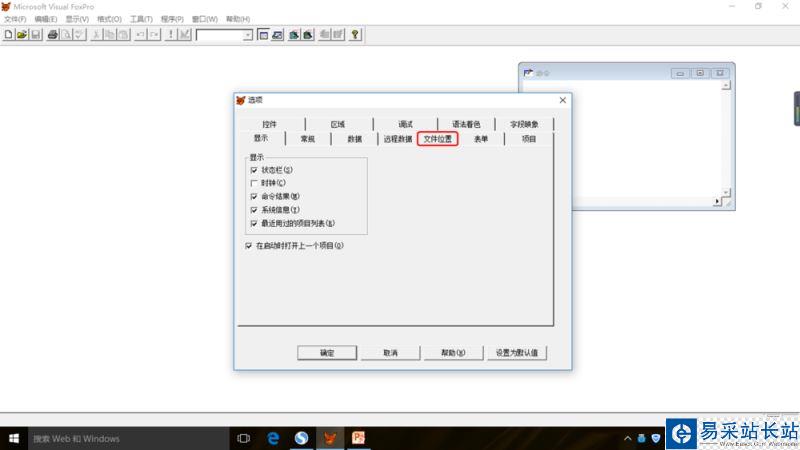Click the AutoForm Wizard toolbar icon

point(324,35)
